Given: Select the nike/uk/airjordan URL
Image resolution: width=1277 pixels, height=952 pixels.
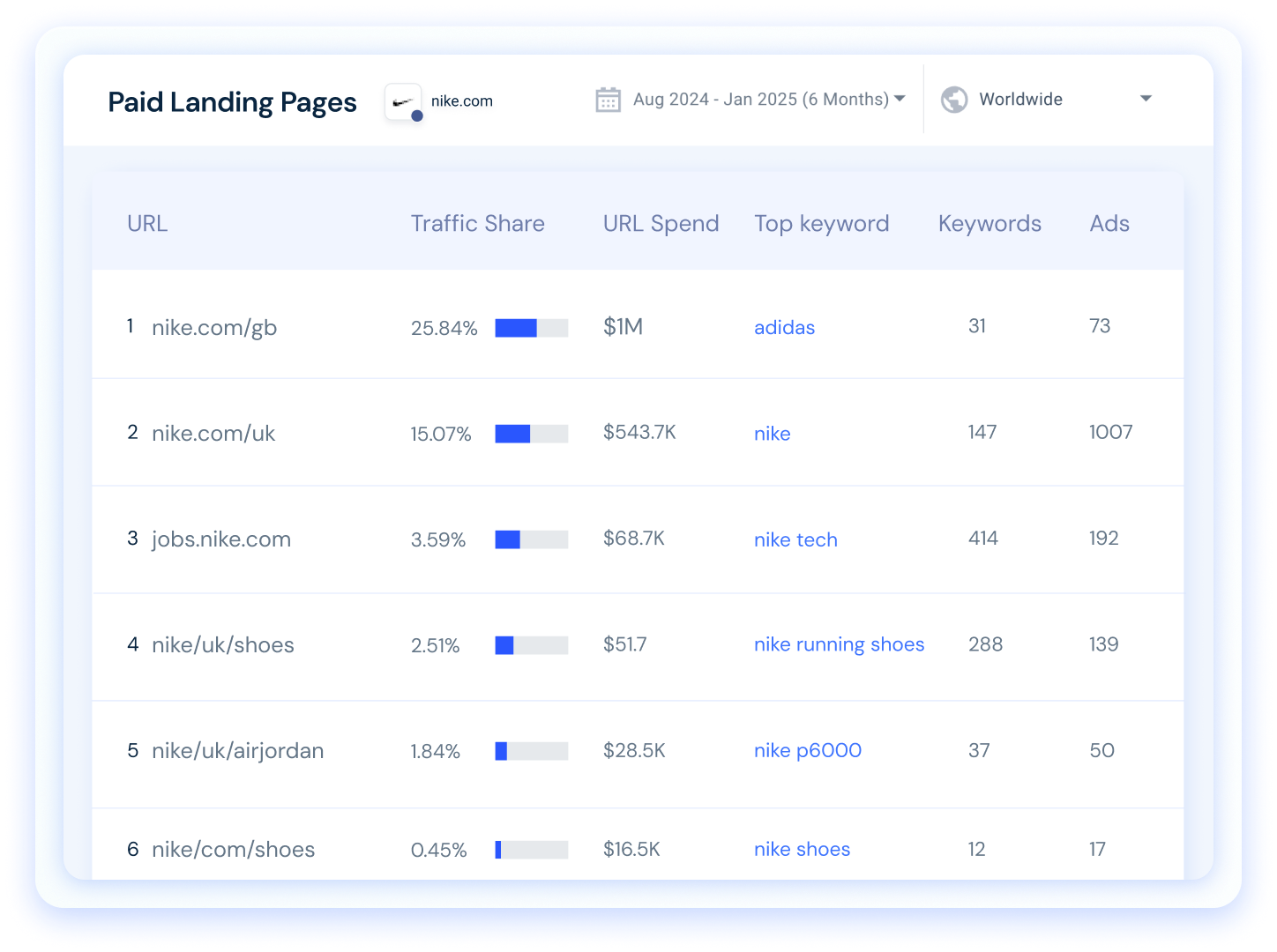Looking at the screenshot, I should click(x=238, y=751).
